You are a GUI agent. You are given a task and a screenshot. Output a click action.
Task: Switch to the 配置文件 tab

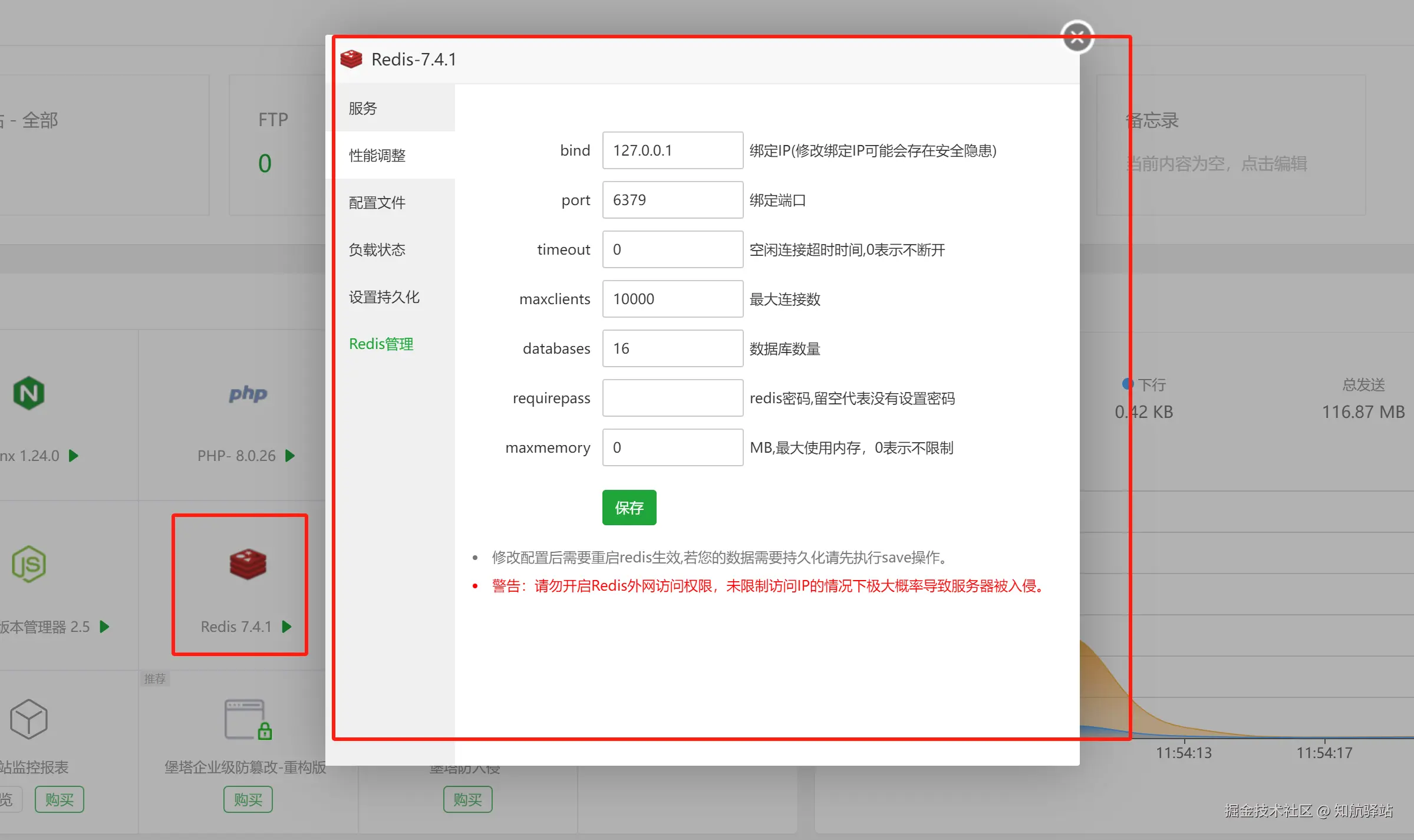point(390,203)
